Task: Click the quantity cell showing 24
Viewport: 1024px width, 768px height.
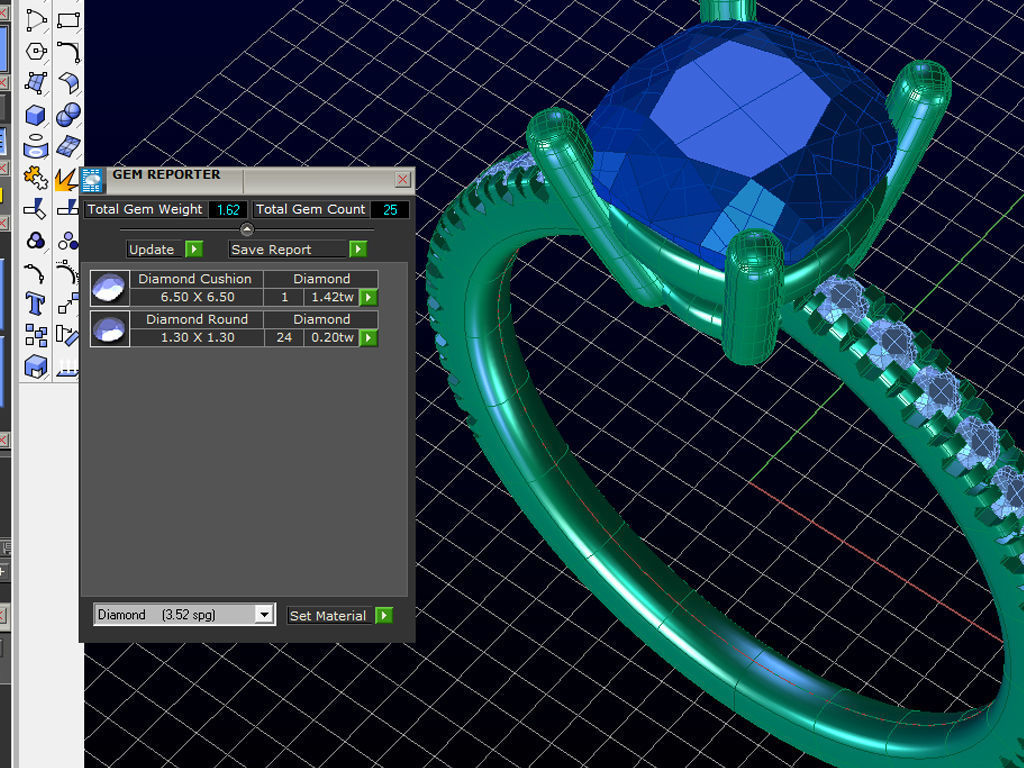Action: pyautogui.click(x=284, y=338)
